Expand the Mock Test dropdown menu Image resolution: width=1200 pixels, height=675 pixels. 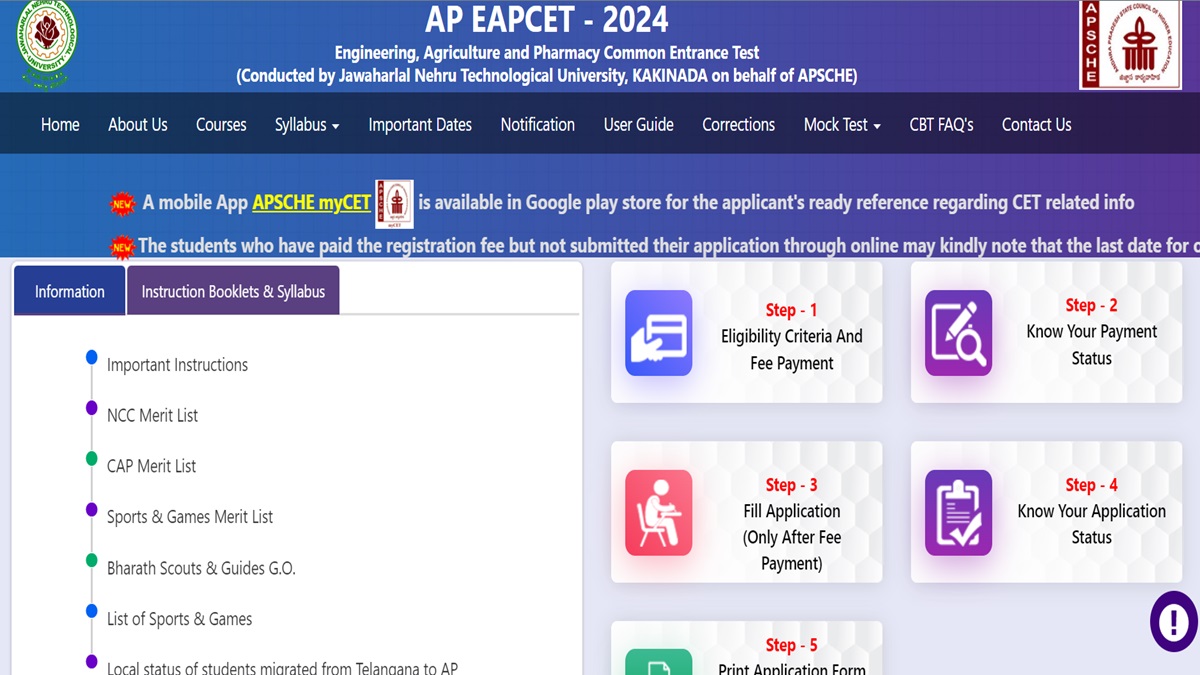point(842,125)
